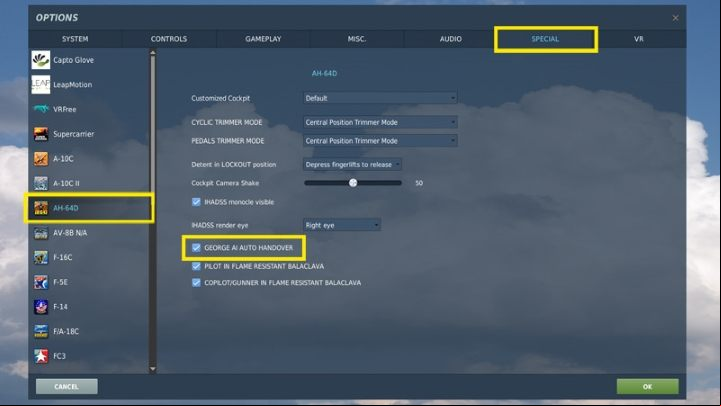Click the IHADSS render eye label
Screen dimensions: 721x406
220,225
